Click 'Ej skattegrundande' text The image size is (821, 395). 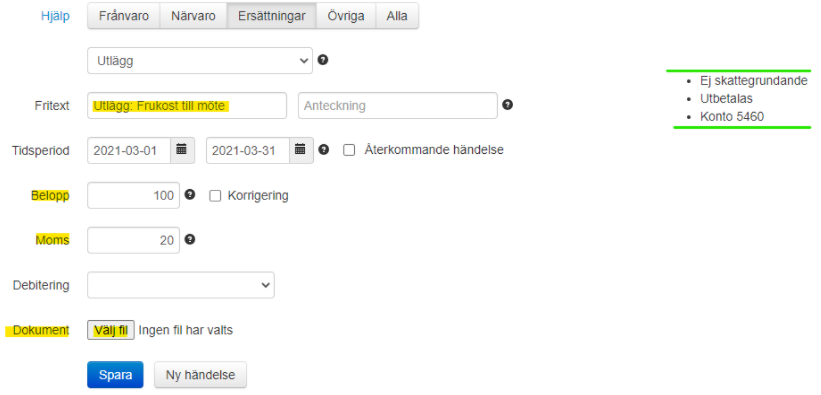(x=754, y=81)
